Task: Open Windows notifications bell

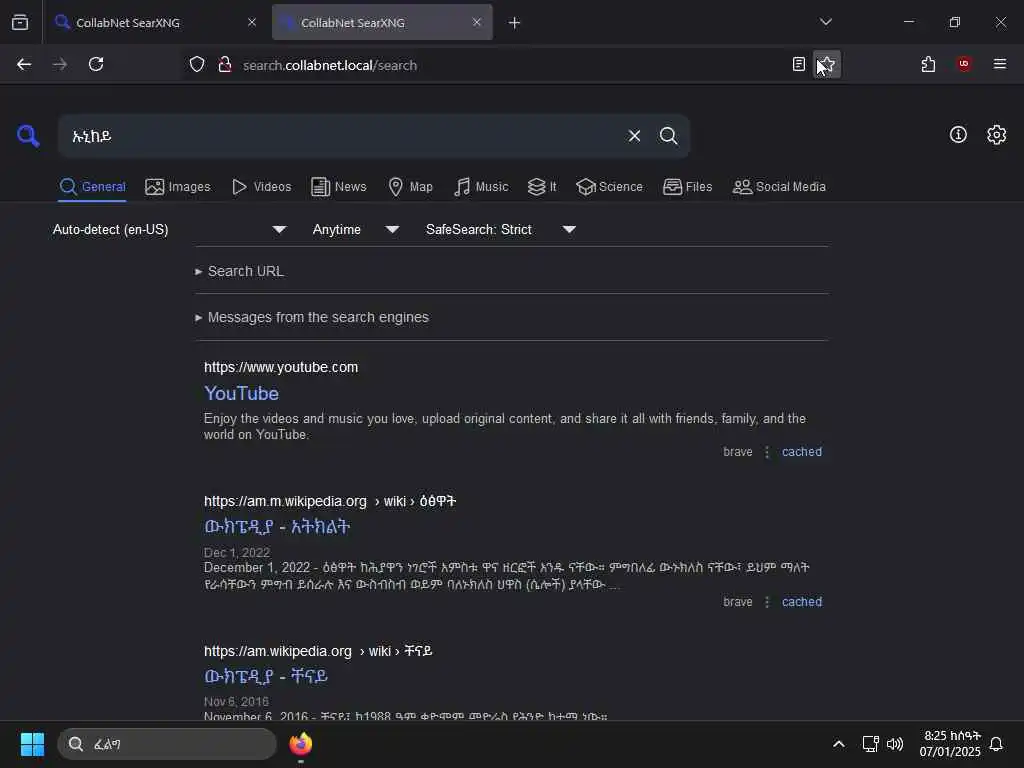Action: [997, 744]
